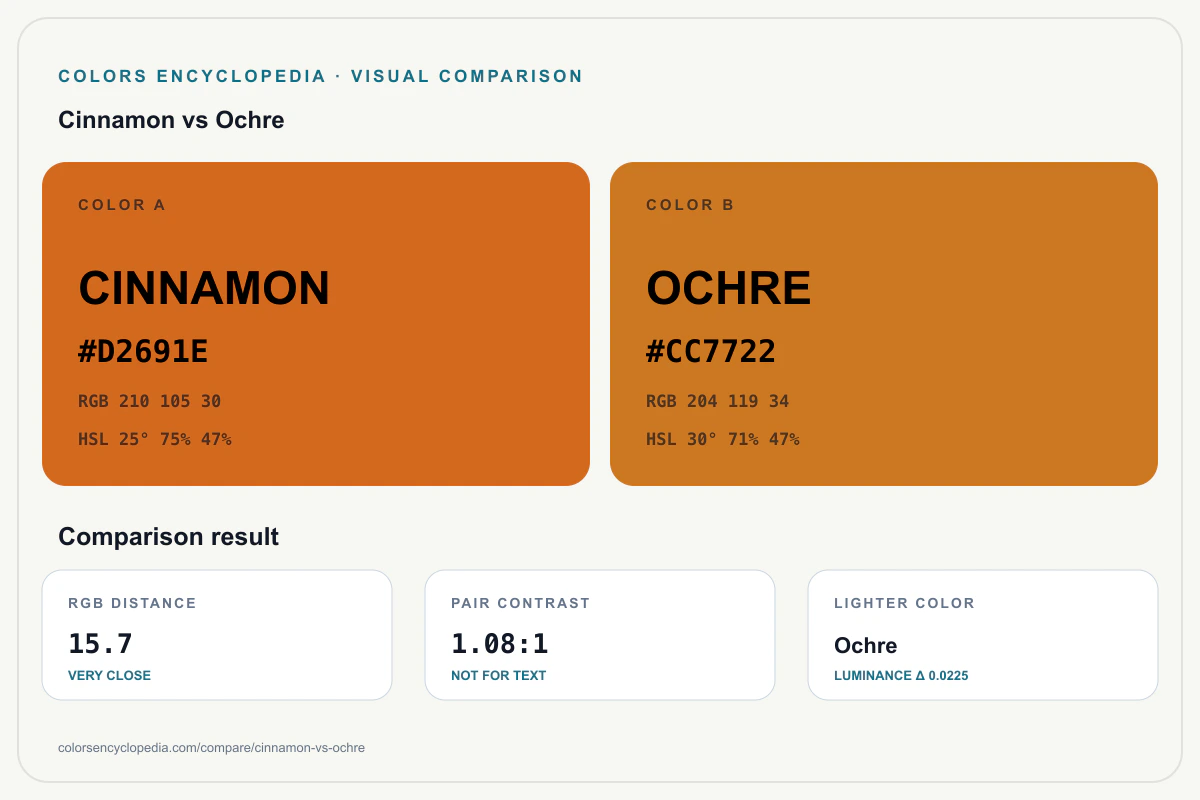Click the Cinnamon color swatch card

pyautogui.click(x=316, y=324)
